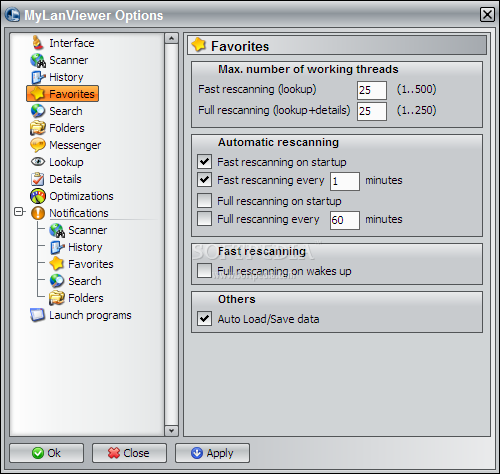The image size is (500, 474).
Task: Click Favorites star icon under Notifications
Action: coord(57,264)
